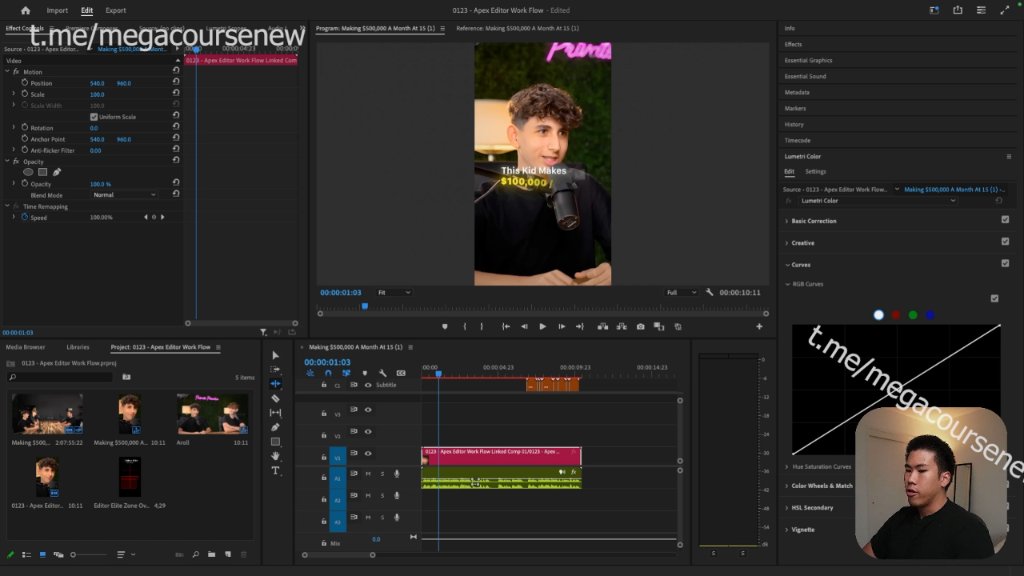The height and width of the screenshot is (576, 1024).
Task: Toggle Position animation stopwatch
Action: [x=24, y=83]
